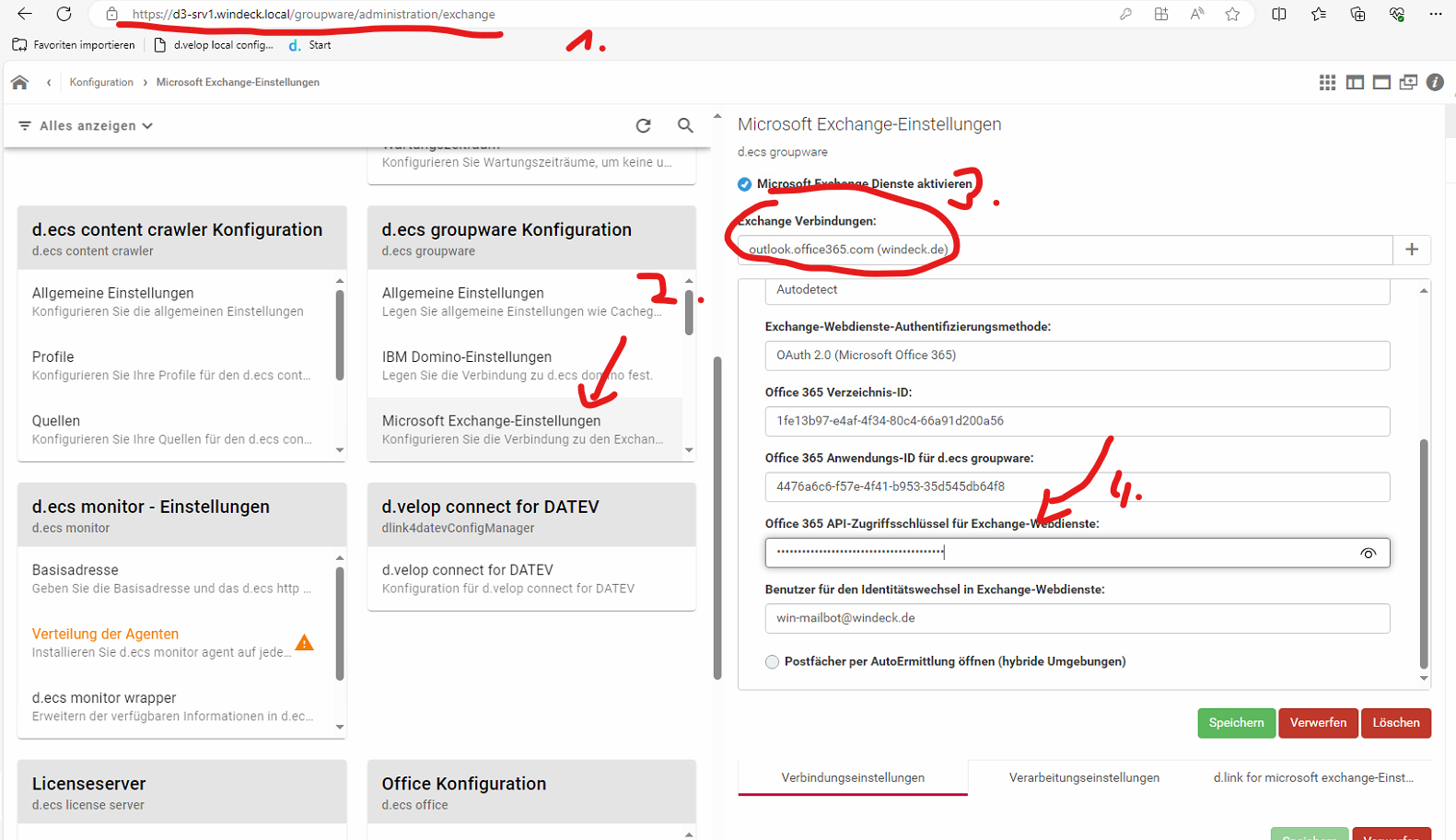
Task: Click the home icon in breadcrumb bar
Action: click(x=19, y=82)
